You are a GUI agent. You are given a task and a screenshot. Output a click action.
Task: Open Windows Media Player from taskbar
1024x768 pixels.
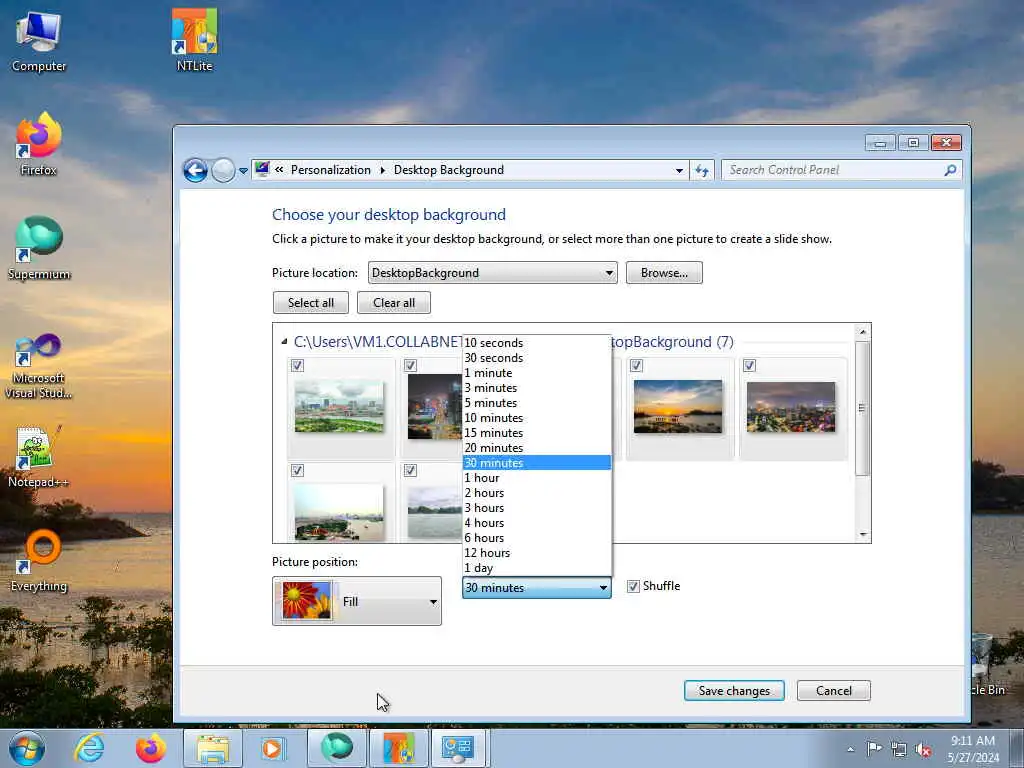coord(272,748)
